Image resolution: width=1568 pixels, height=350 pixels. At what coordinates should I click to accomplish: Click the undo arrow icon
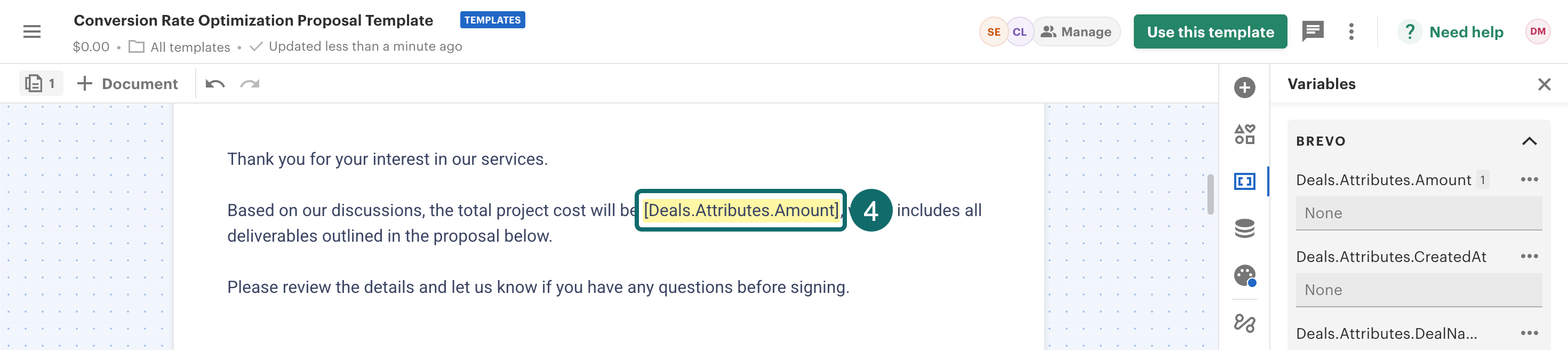(x=215, y=84)
